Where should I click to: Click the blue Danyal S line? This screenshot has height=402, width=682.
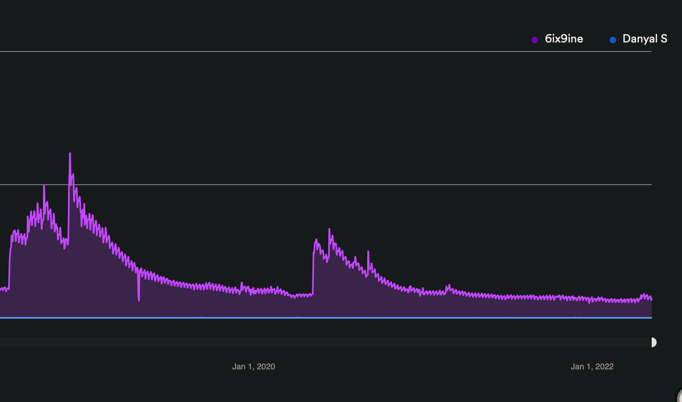pos(325,318)
